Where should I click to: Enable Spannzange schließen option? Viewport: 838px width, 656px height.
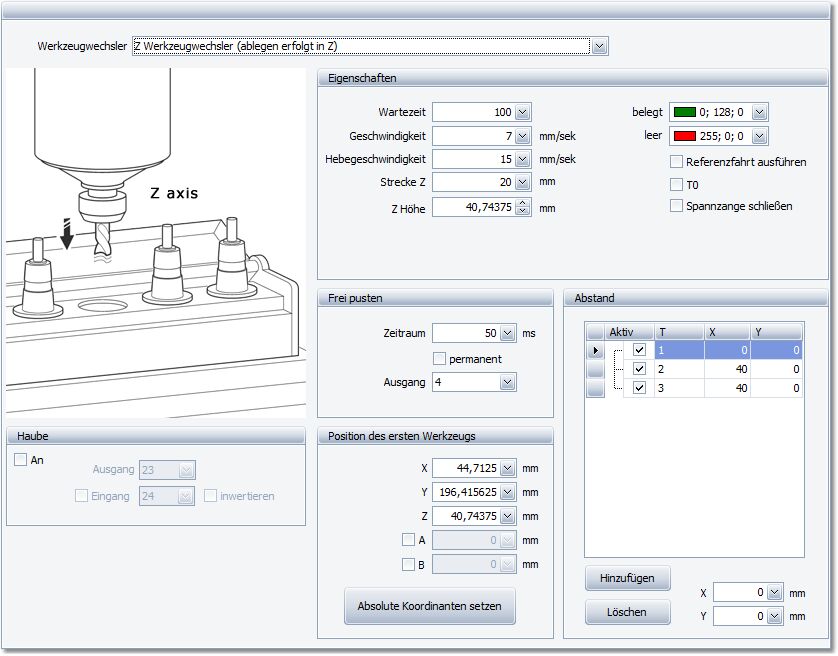pyautogui.click(x=677, y=206)
